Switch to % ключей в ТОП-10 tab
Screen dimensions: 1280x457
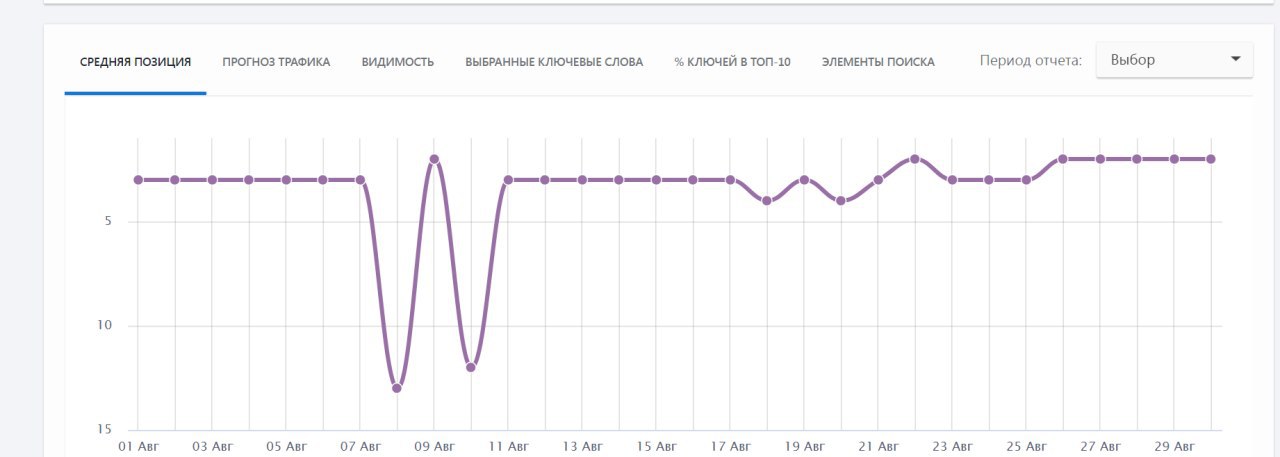pyautogui.click(x=732, y=62)
